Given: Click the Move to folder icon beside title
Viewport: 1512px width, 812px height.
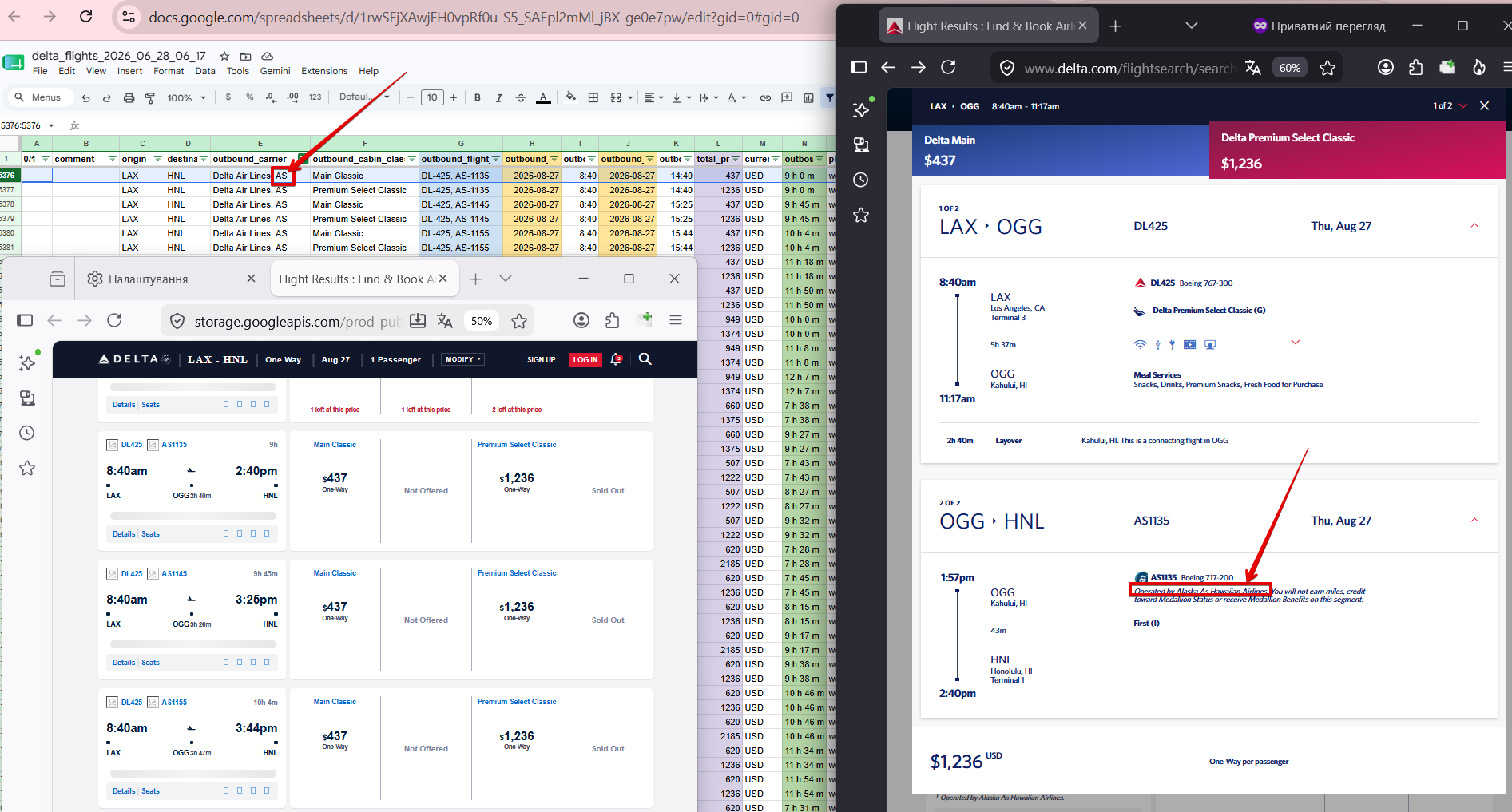Looking at the screenshot, I should pos(246,56).
